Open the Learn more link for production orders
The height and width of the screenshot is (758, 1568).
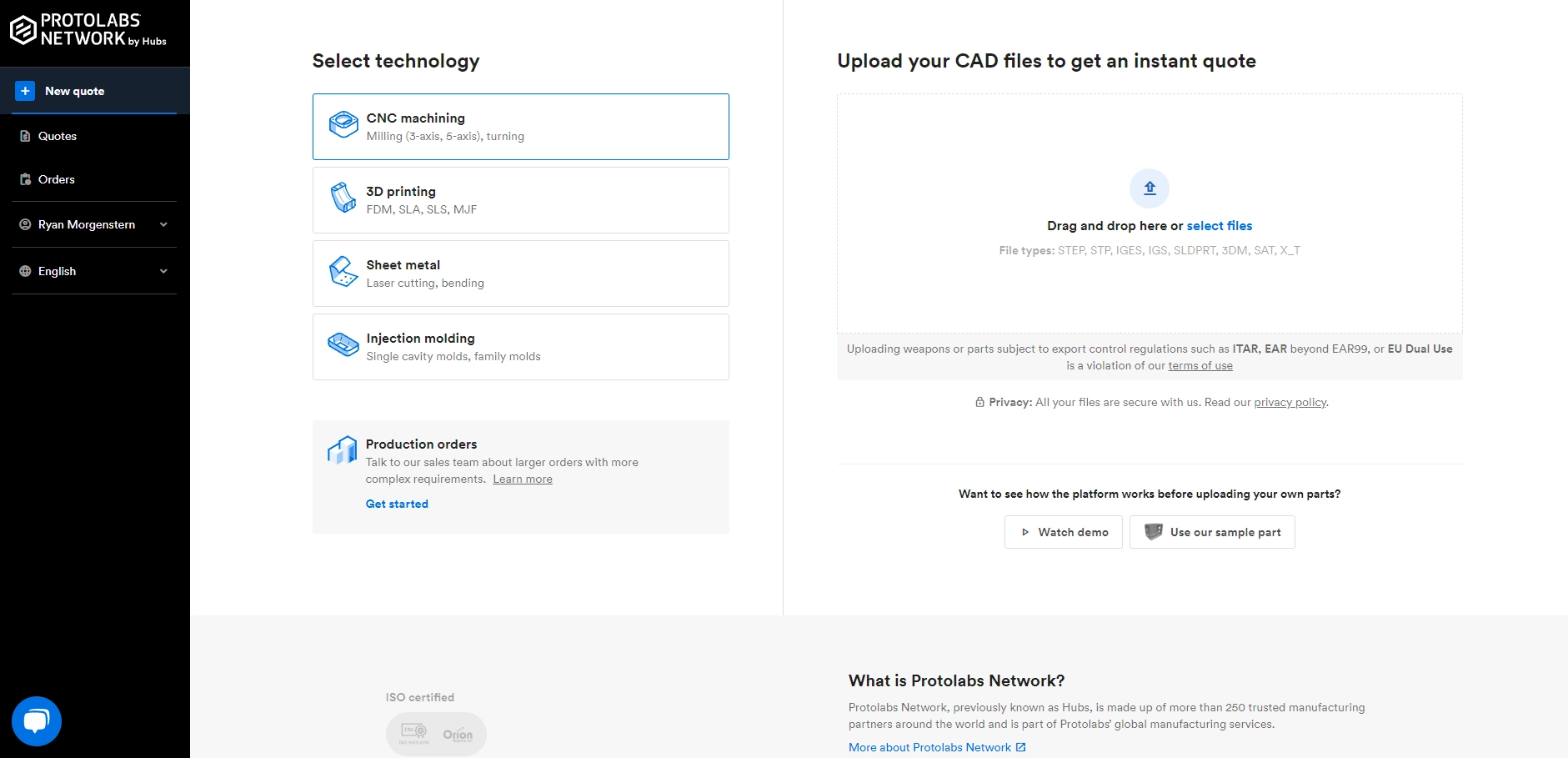click(523, 479)
